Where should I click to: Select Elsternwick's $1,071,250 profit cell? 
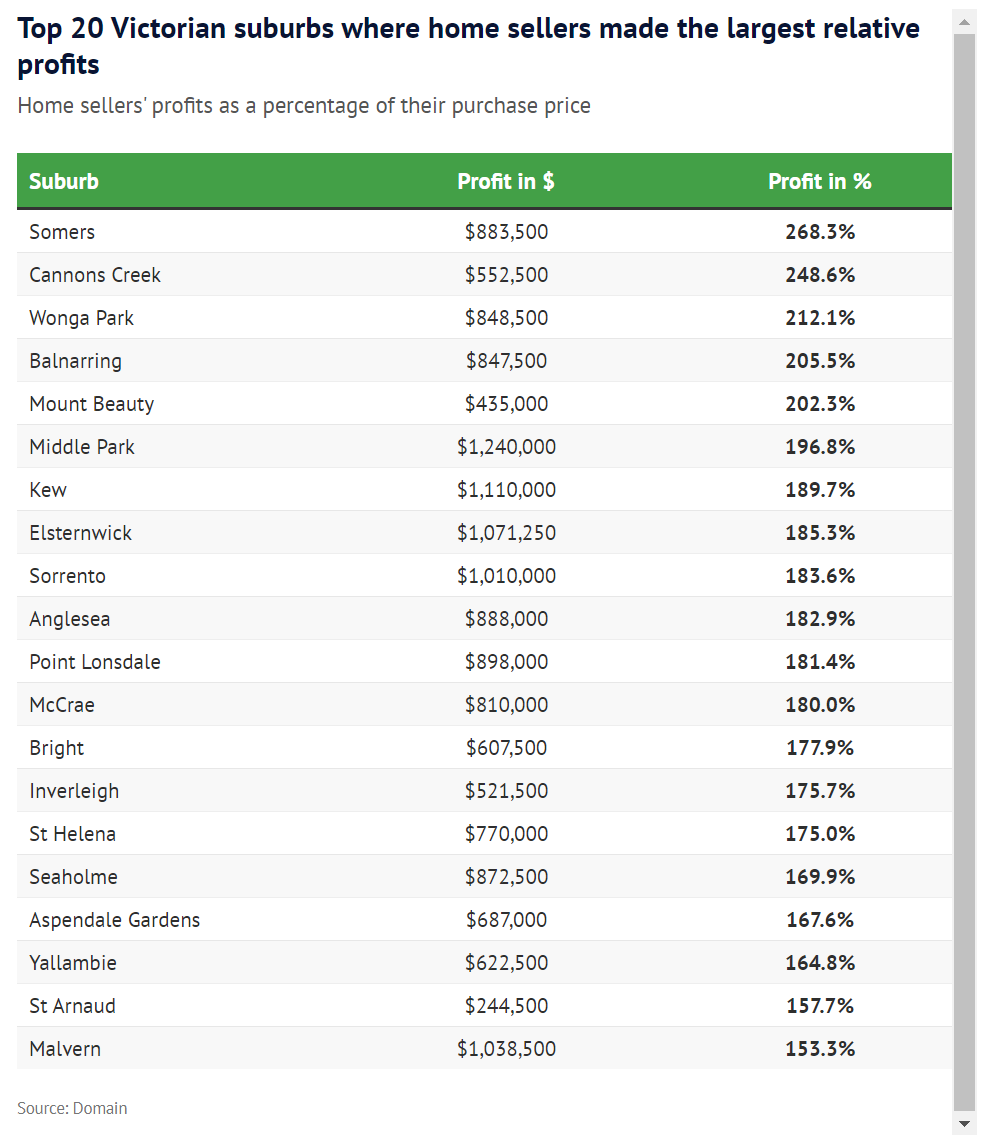click(x=506, y=533)
